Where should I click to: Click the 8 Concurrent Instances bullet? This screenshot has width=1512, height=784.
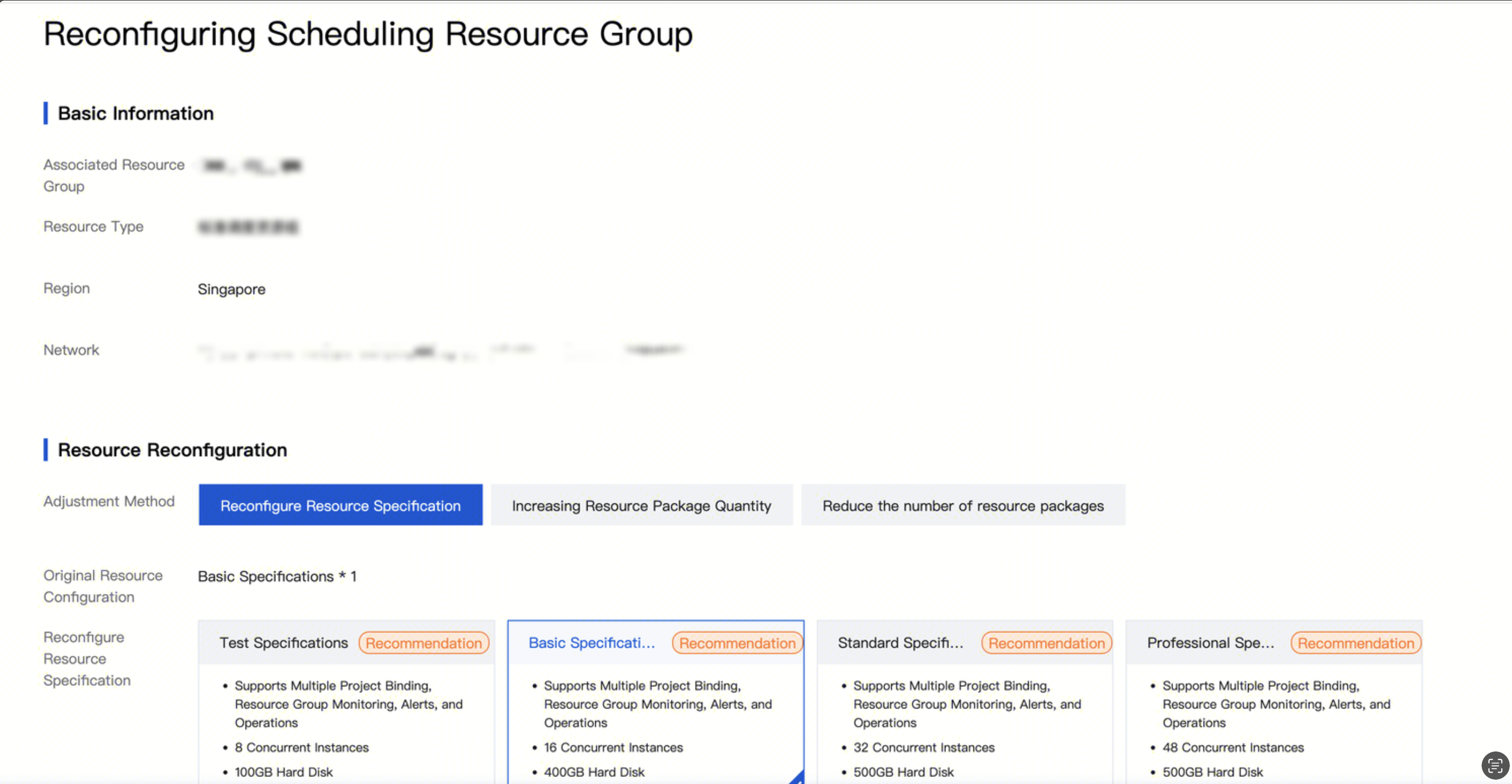click(301, 748)
